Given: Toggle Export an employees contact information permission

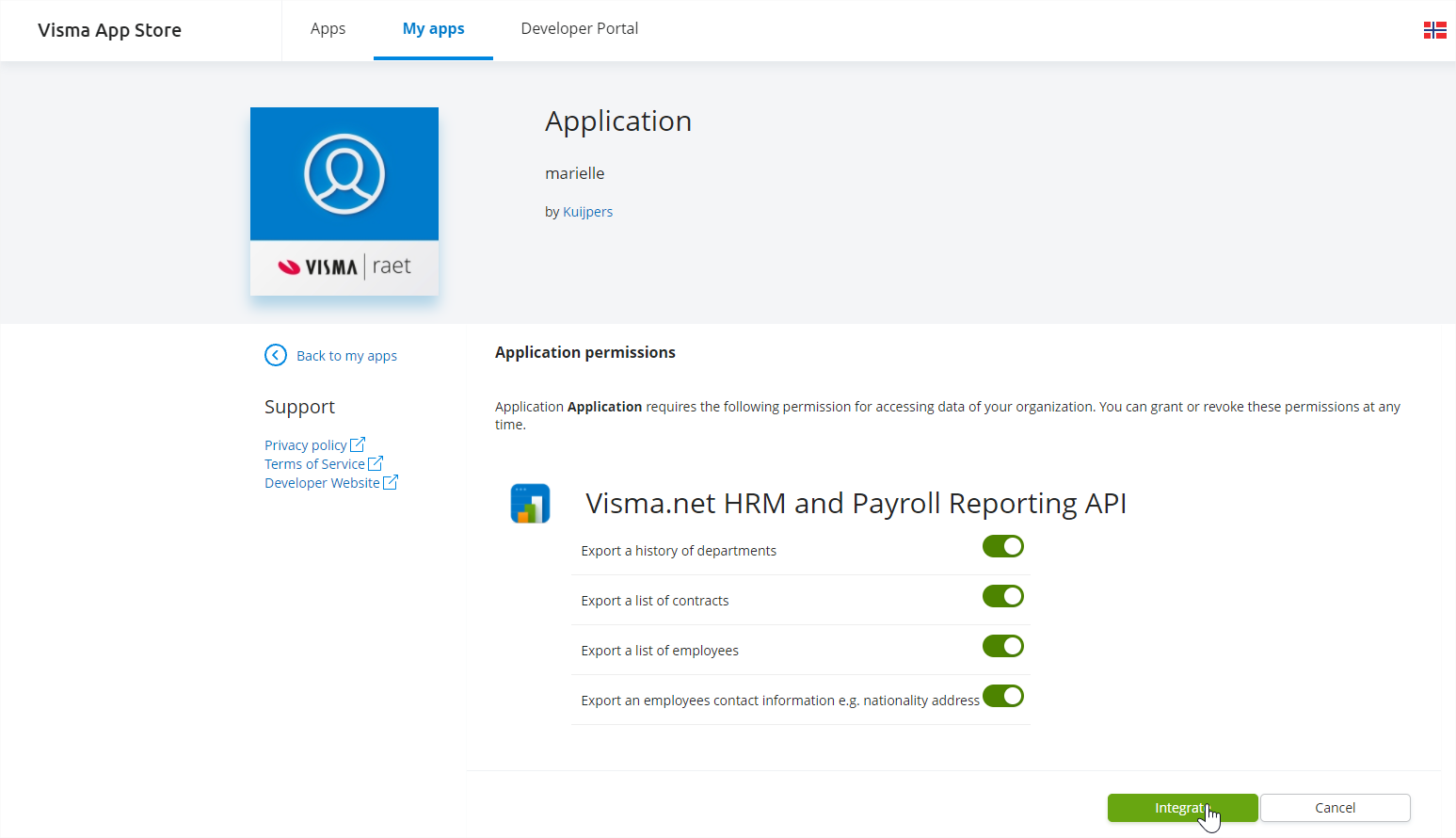Looking at the screenshot, I should click(1003, 696).
